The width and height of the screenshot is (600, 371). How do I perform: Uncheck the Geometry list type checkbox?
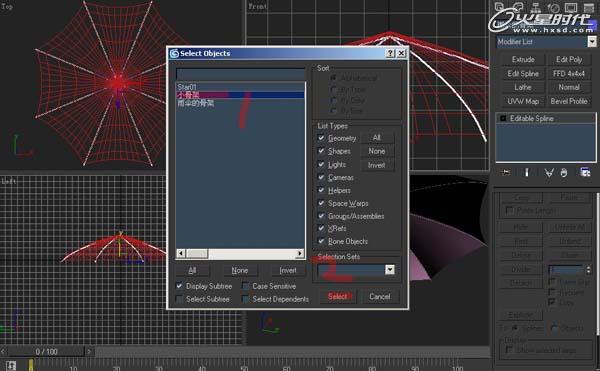point(321,138)
